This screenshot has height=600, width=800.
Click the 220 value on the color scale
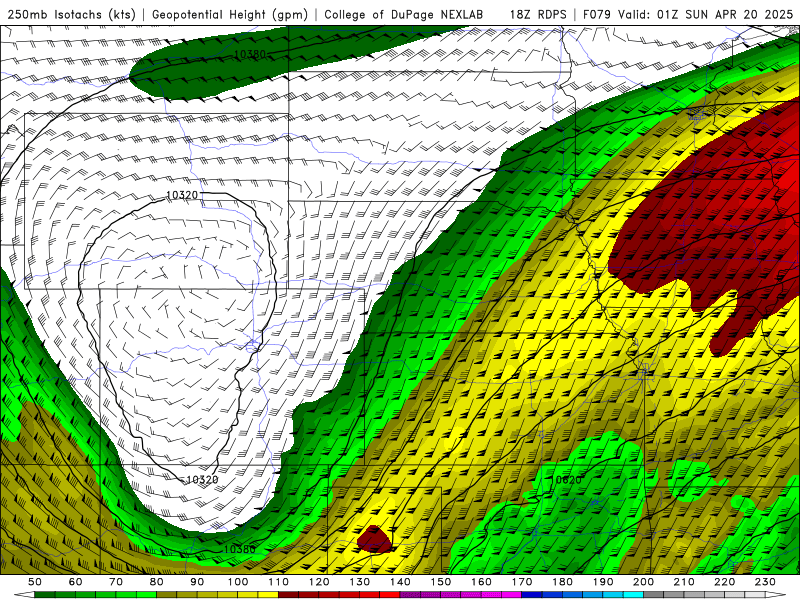724,582
